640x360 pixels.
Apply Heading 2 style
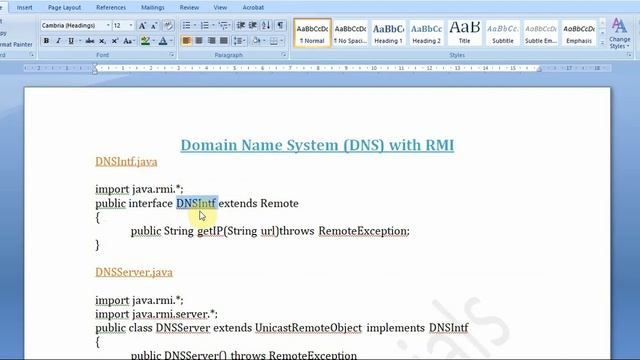(426, 33)
